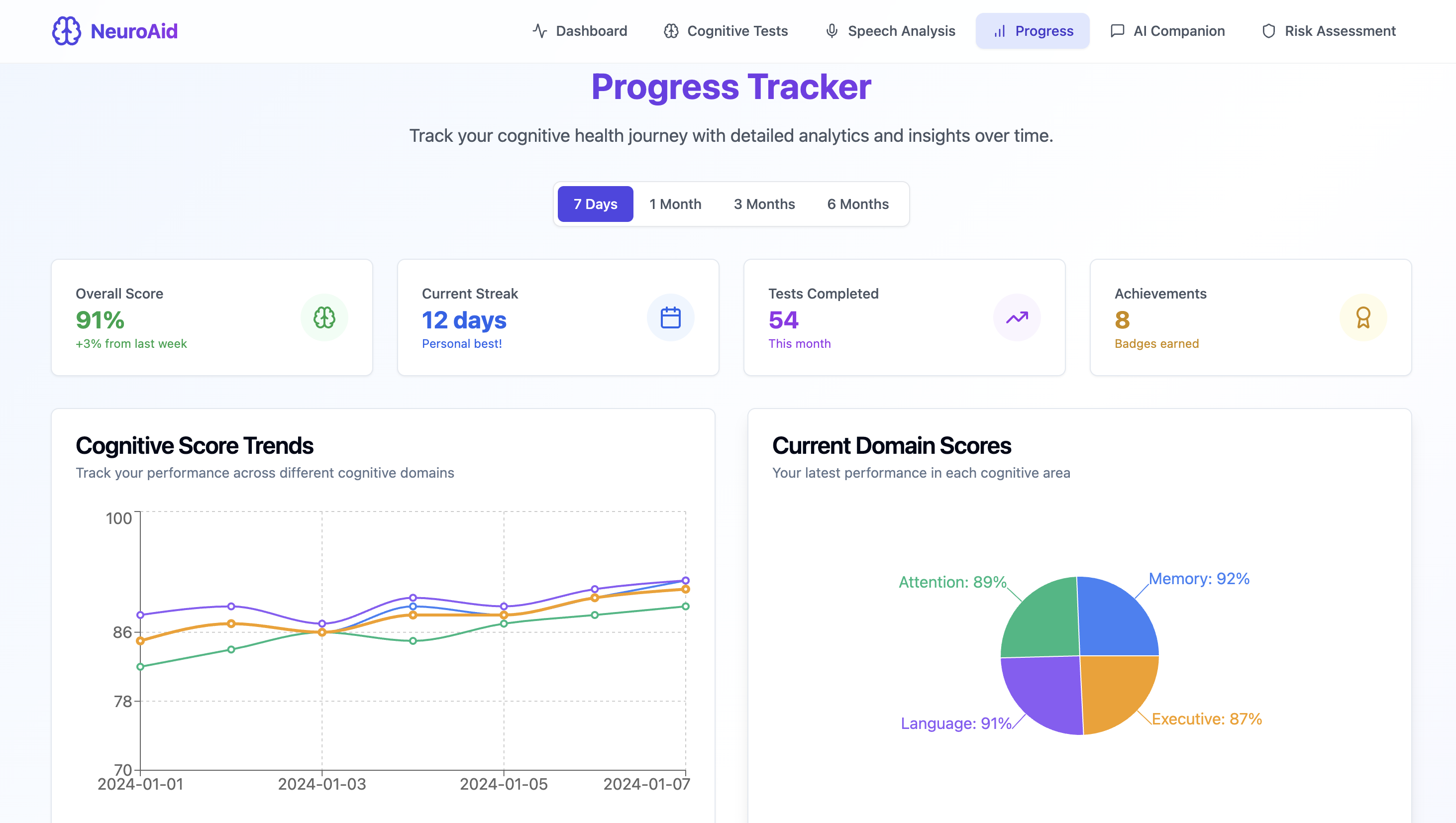The width and height of the screenshot is (1456, 823).
Task: Click the calendar icon in Current Streak
Action: tap(670, 317)
